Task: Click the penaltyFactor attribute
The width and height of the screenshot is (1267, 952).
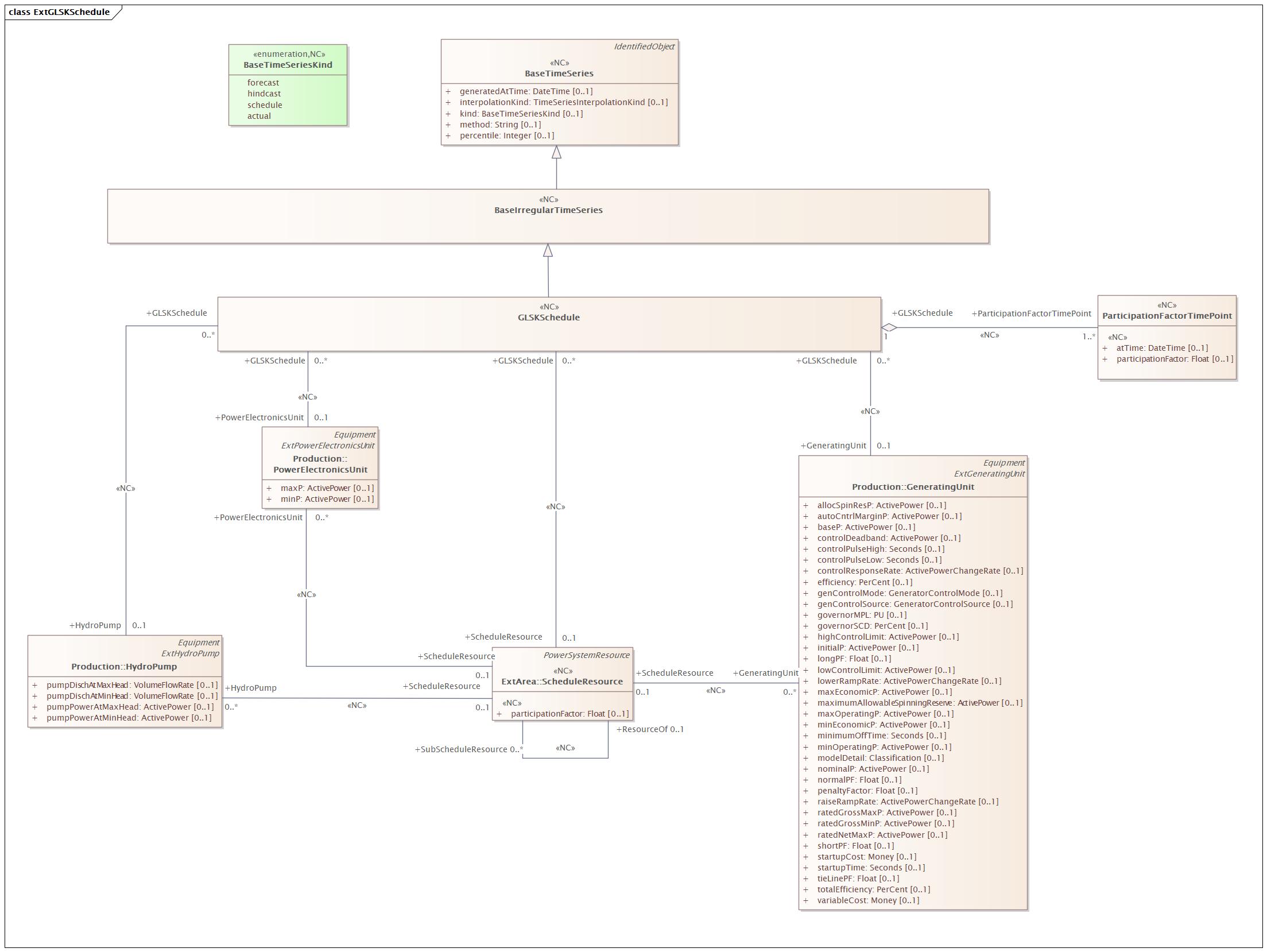Action: (x=867, y=791)
